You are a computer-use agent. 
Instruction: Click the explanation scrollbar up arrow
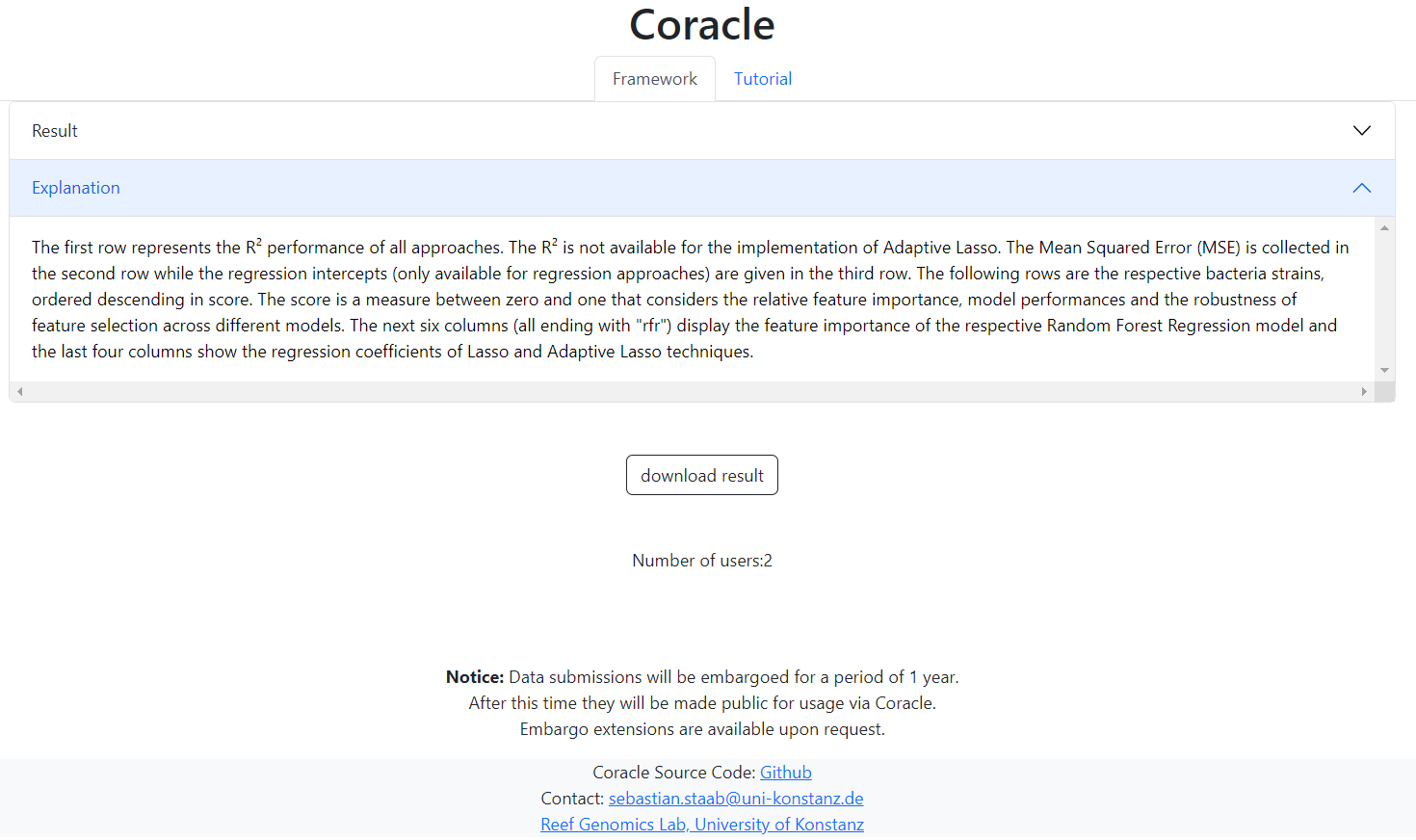coord(1384,228)
